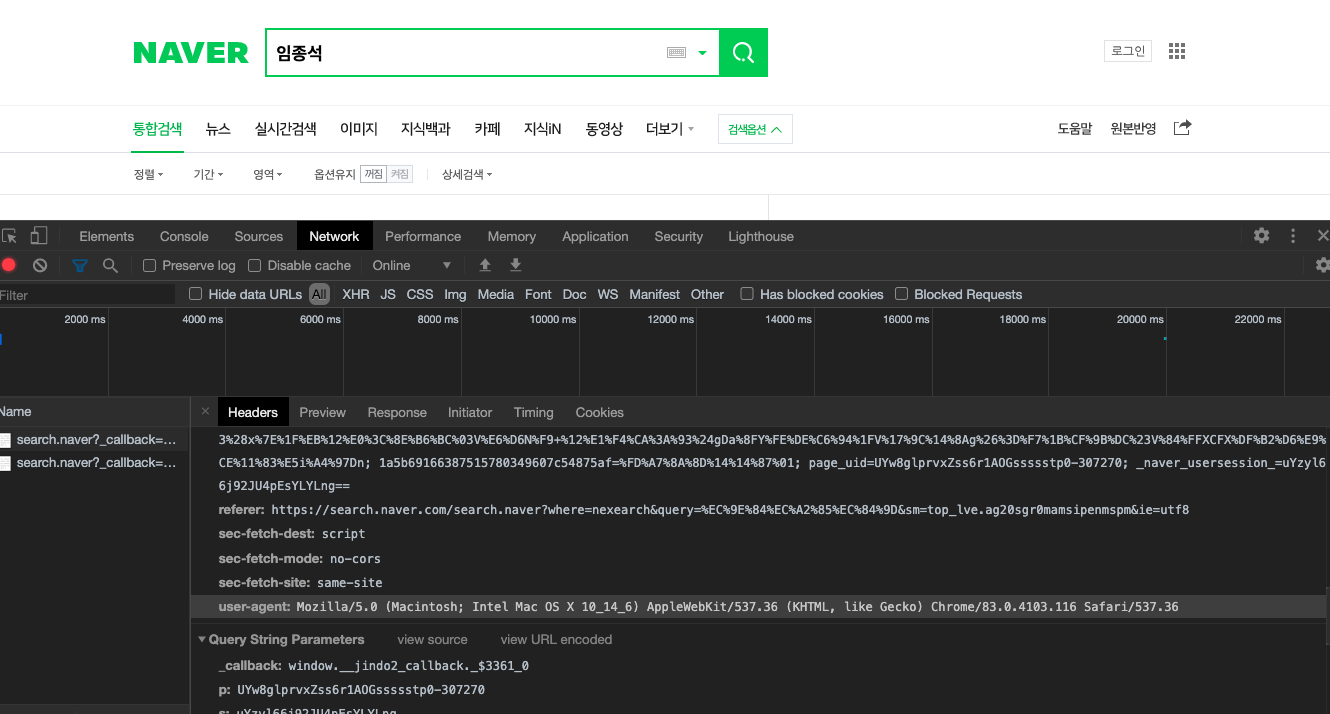The width and height of the screenshot is (1330, 714).
Task: Check Has blocked cookies
Action: pyautogui.click(x=747, y=294)
